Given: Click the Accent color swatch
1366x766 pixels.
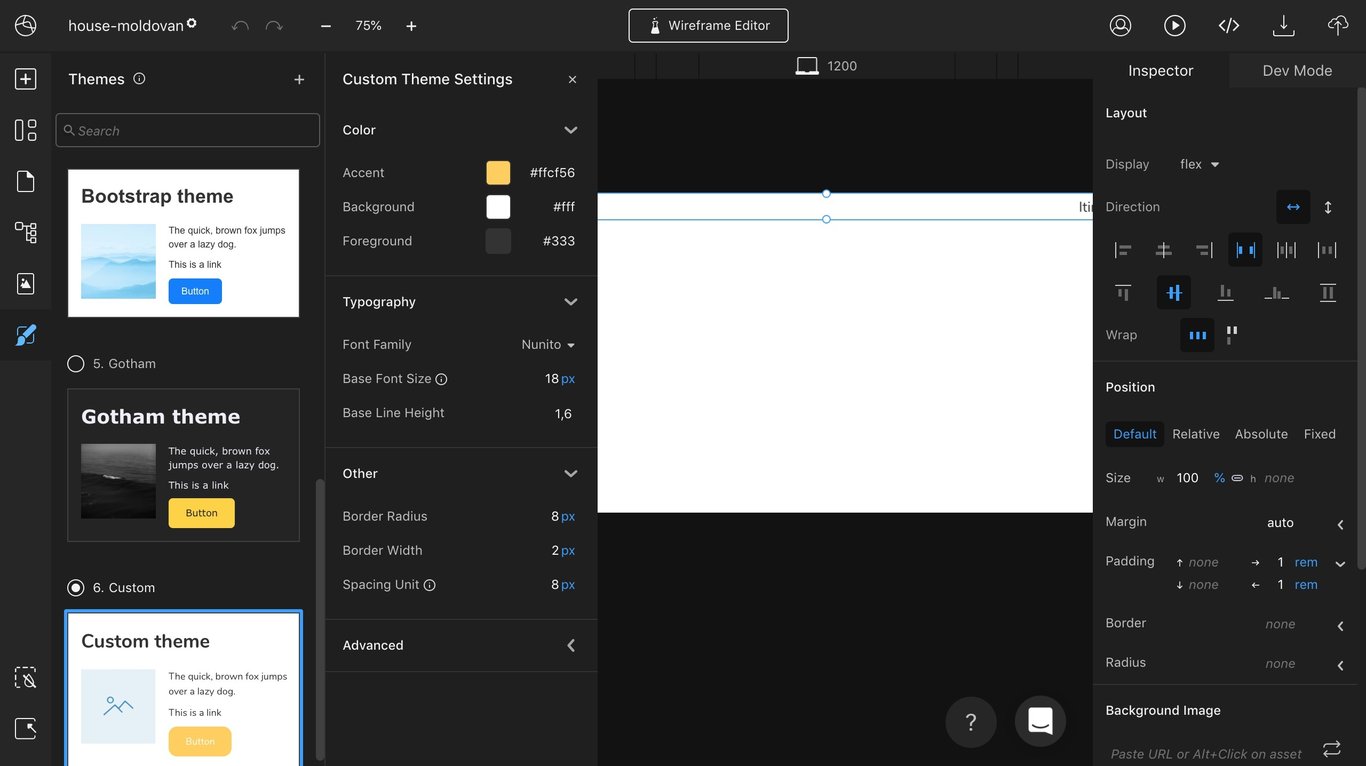Looking at the screenshot, I should [498, 173].
